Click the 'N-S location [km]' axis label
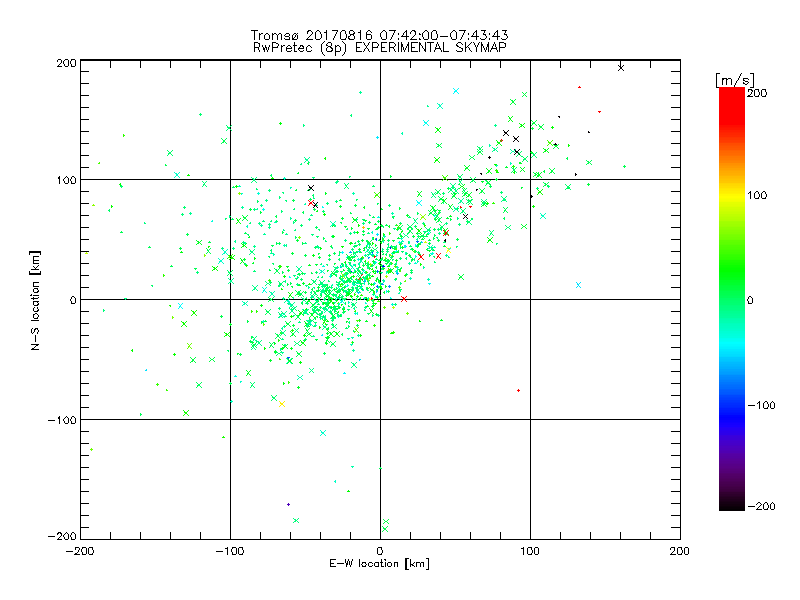 (x=35, y=300)
